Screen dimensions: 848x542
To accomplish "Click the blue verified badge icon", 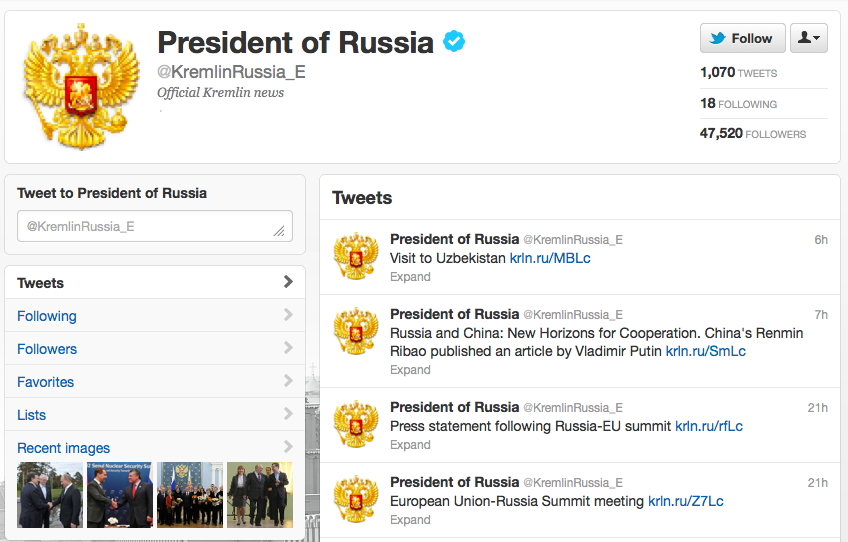I will 454,41.
